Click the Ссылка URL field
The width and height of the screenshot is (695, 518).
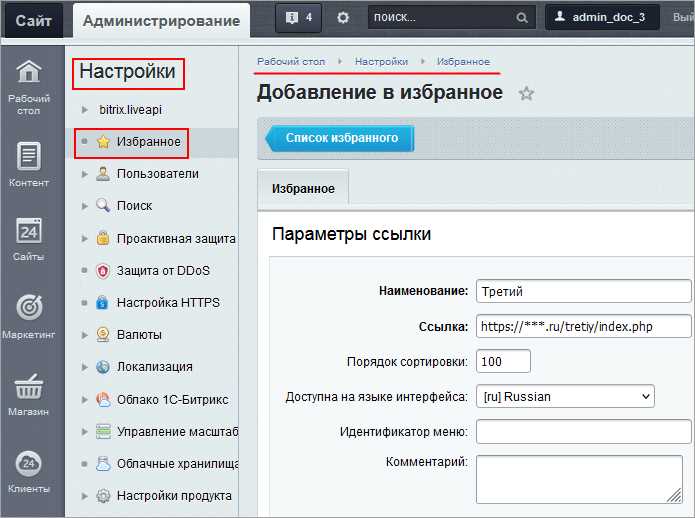583,326
